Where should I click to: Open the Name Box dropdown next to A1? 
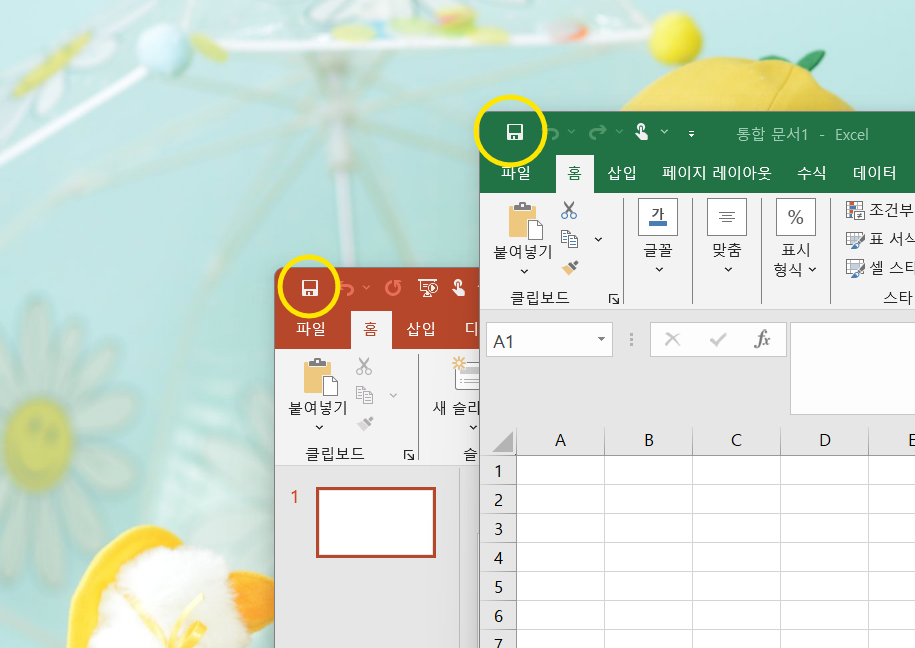coord(601,340)
